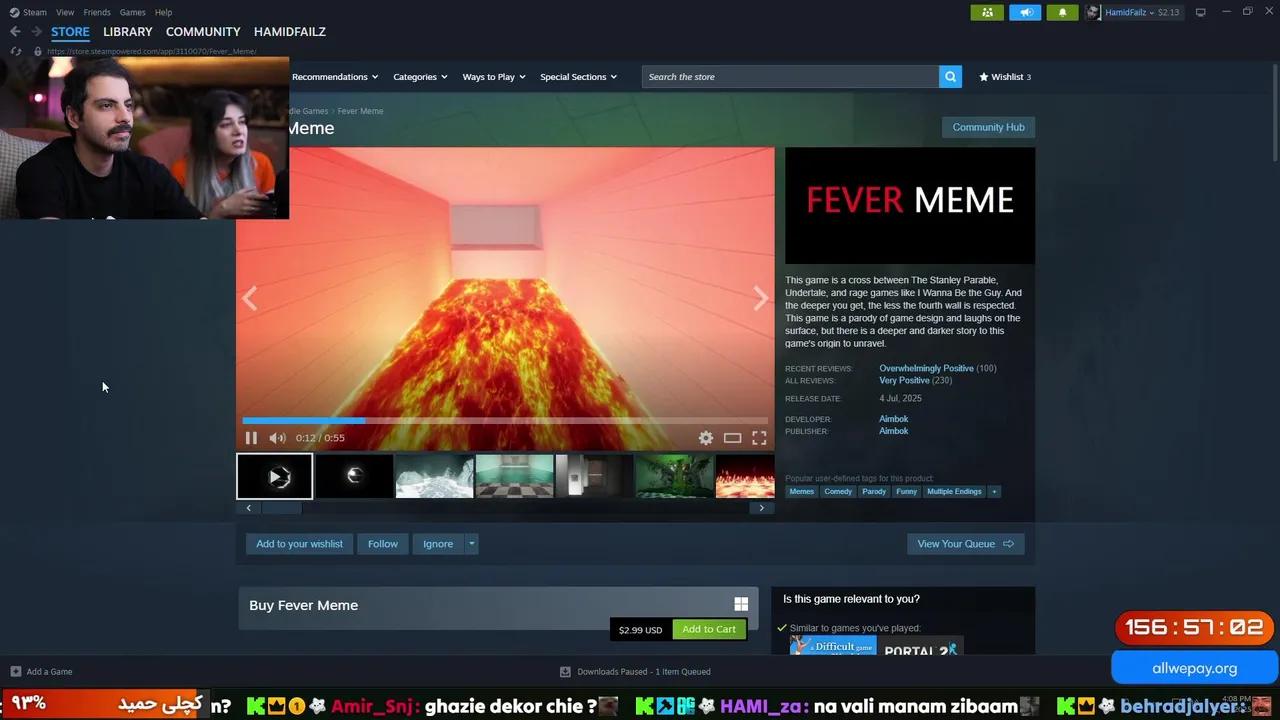Show the next media with right arrow
1280x720 pixels.
(x=761, y=298)
